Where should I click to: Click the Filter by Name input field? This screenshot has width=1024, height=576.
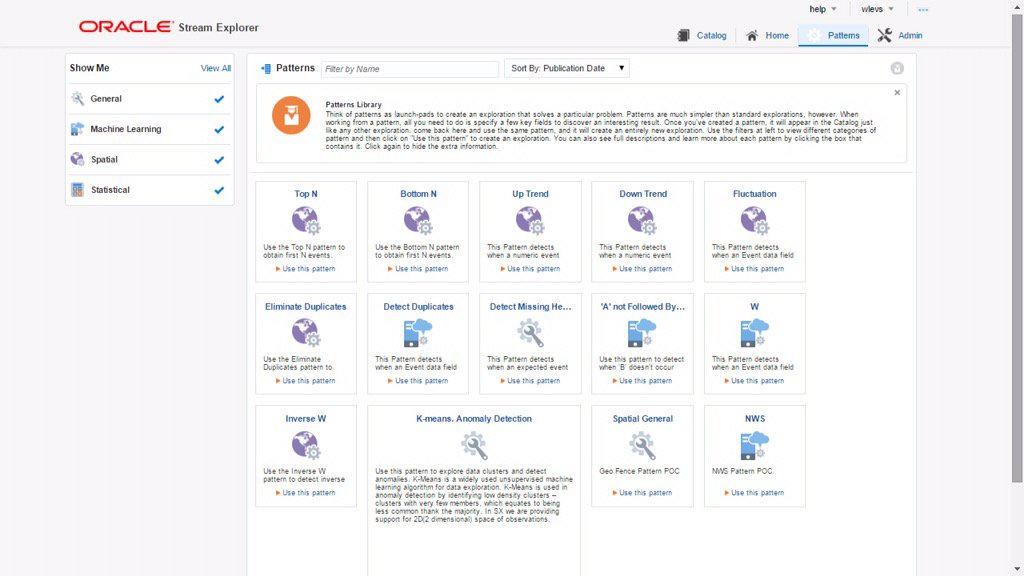coord(409,69)
